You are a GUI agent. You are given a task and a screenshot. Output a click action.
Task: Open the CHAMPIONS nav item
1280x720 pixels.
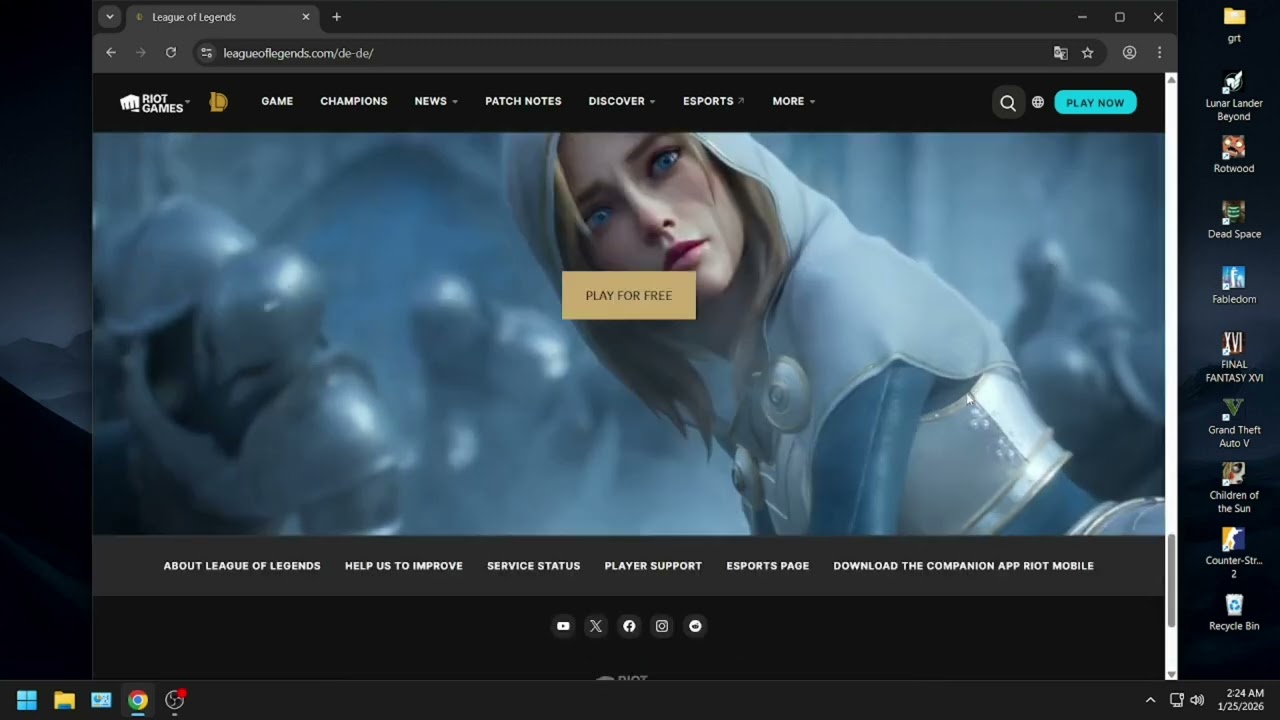click(x=354, y=101)
